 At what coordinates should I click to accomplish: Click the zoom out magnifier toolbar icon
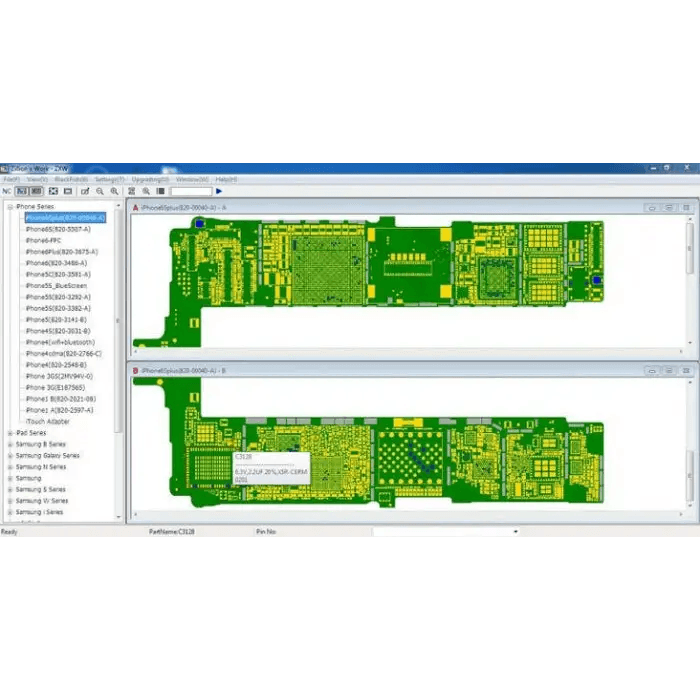100,191
